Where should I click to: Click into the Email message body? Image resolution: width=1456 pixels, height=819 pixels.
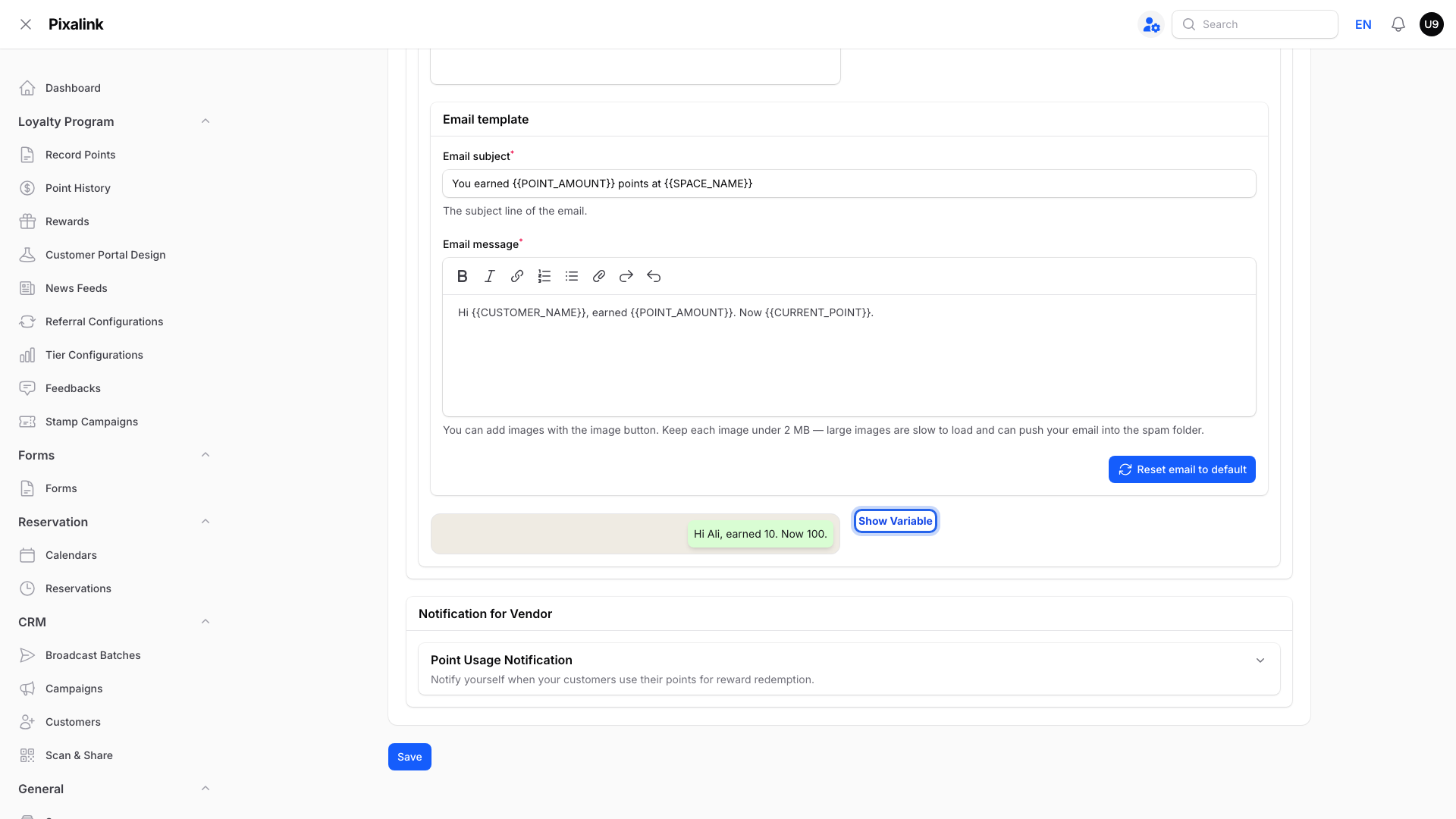(x=849, y=355)
